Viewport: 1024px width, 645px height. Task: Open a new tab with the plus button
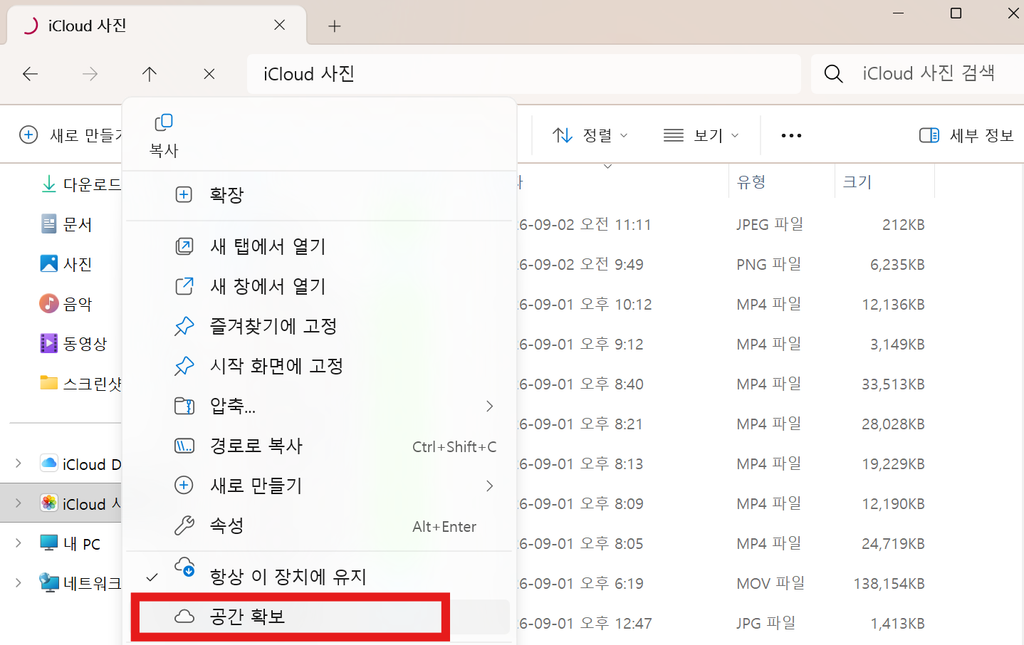(334, 26)
